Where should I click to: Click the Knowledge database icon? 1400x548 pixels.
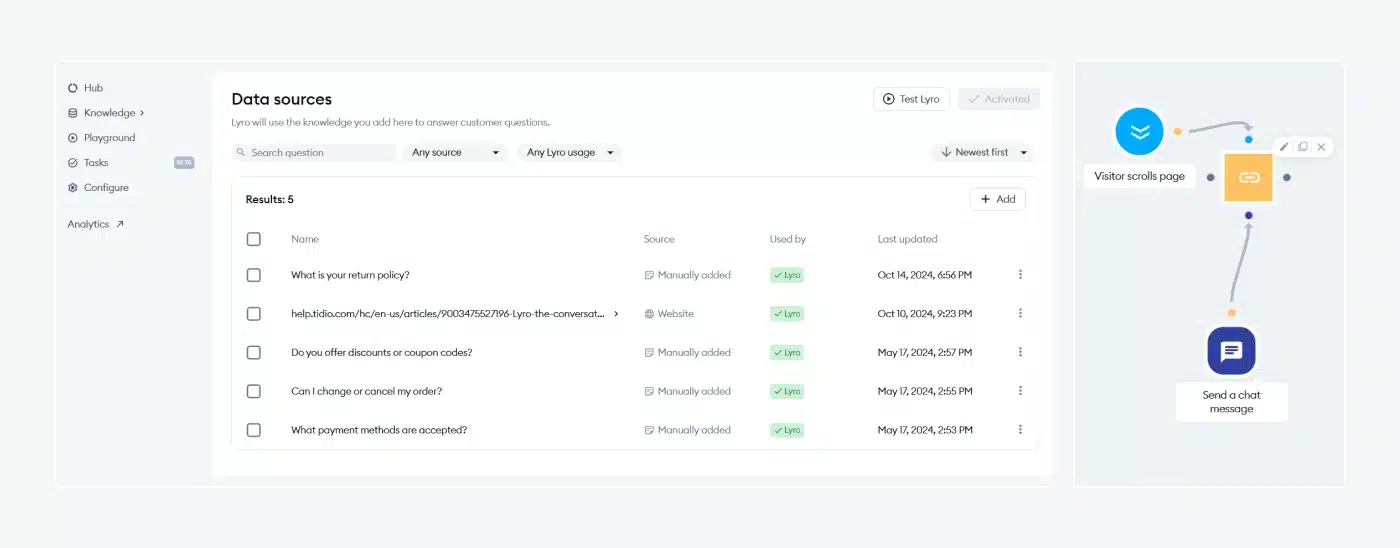[72, 113]
